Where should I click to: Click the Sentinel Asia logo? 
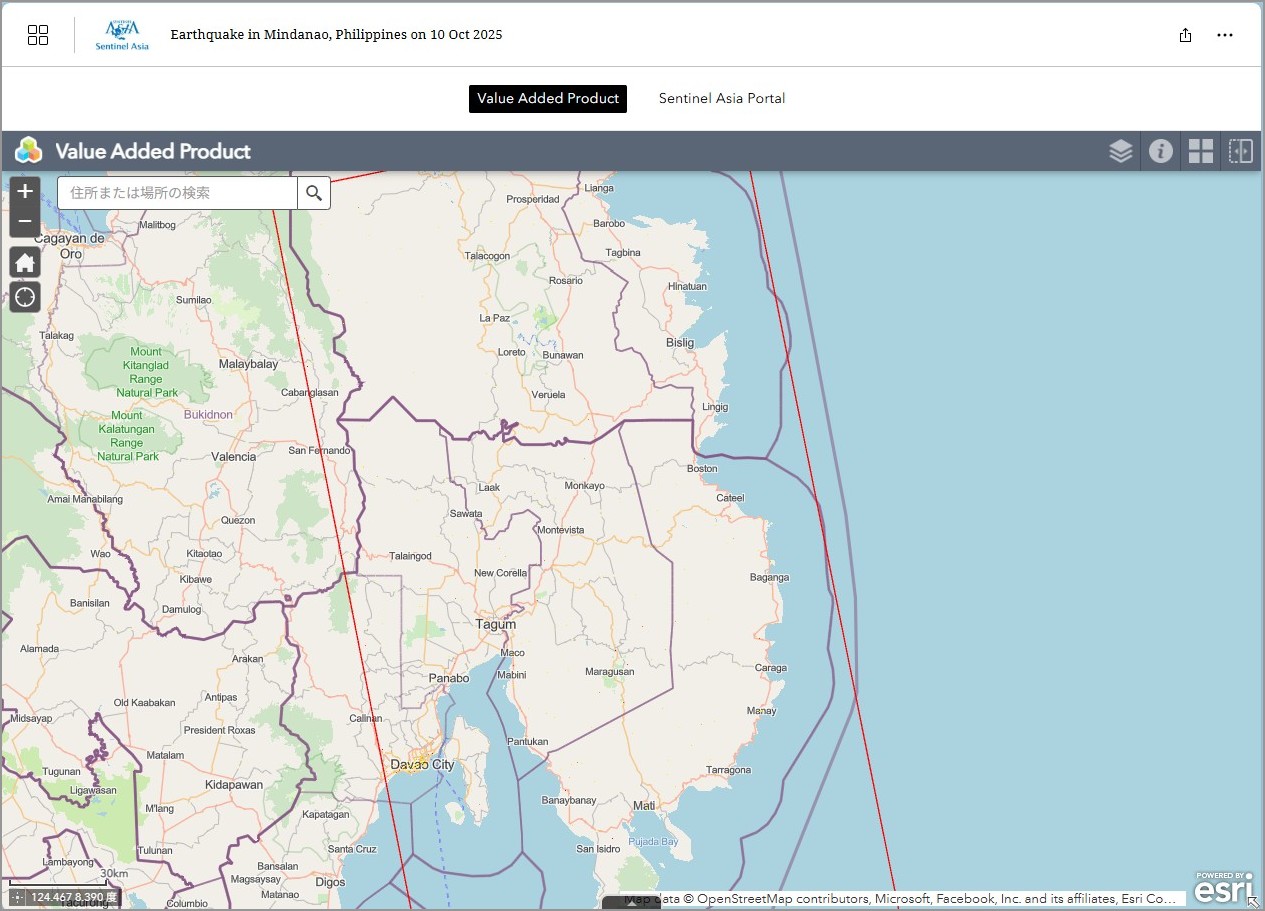pyautogui.click(x=122, y=35)
